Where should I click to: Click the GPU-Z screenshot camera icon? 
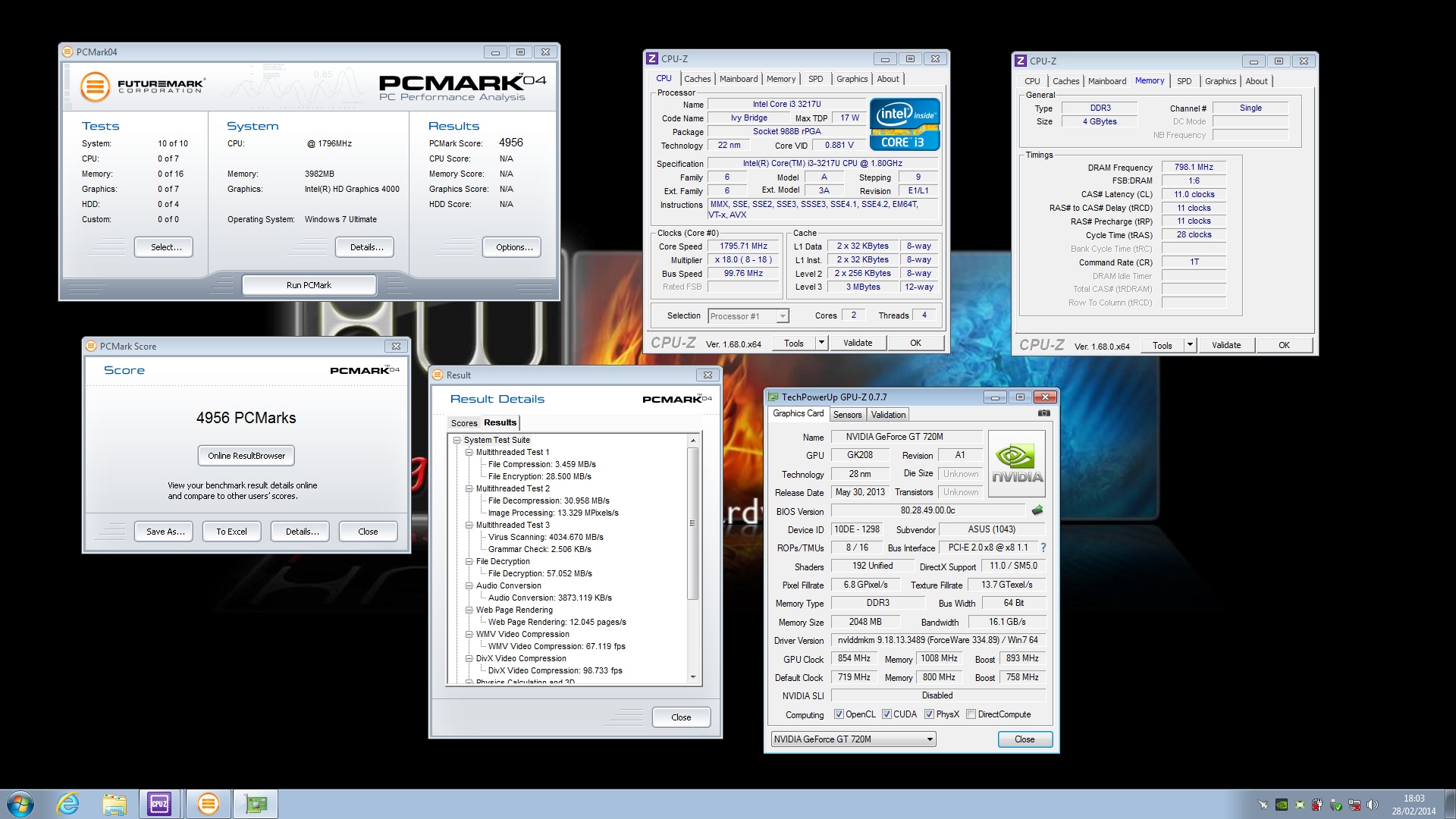[x=1043, y=413]
